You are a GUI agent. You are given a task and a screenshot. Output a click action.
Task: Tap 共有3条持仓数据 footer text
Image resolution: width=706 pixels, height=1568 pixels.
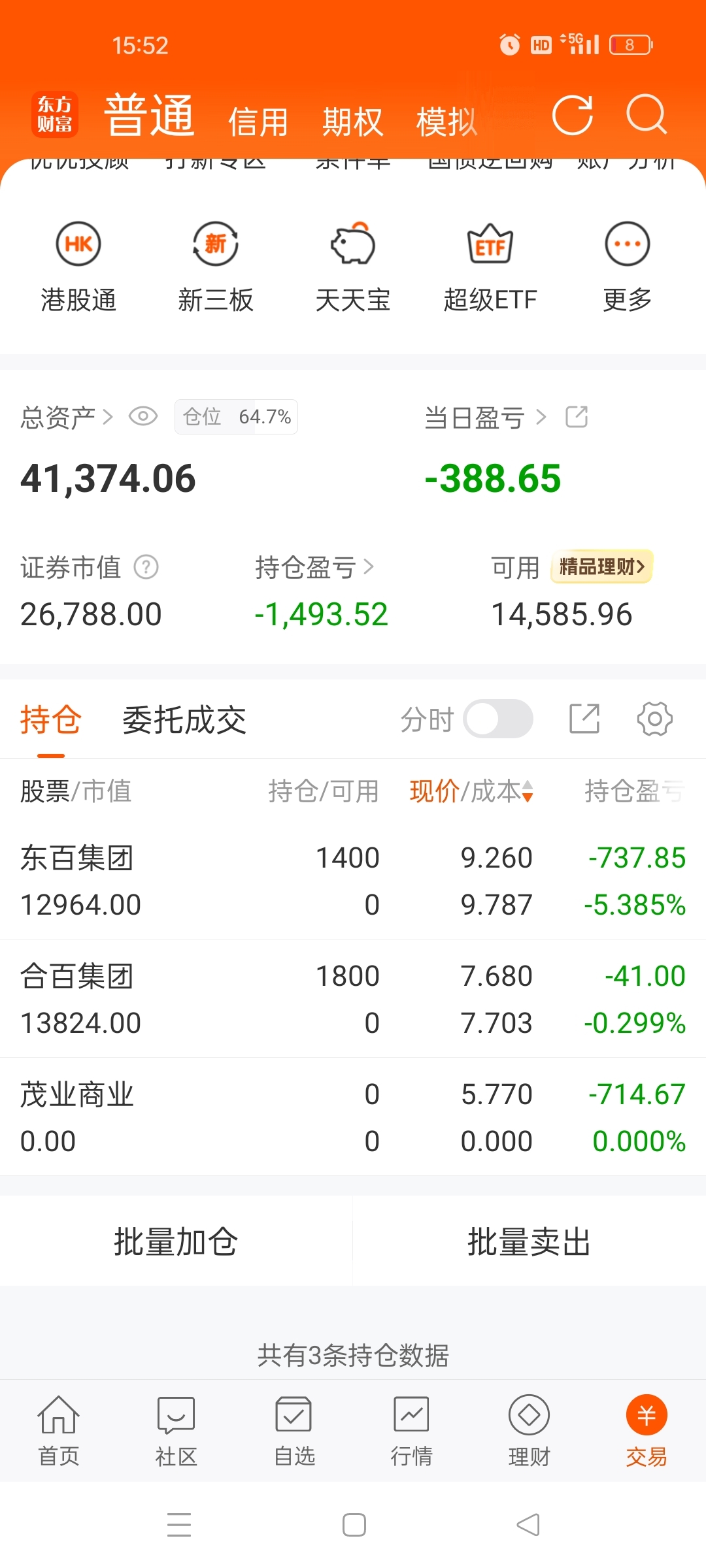coord(353,1356)
